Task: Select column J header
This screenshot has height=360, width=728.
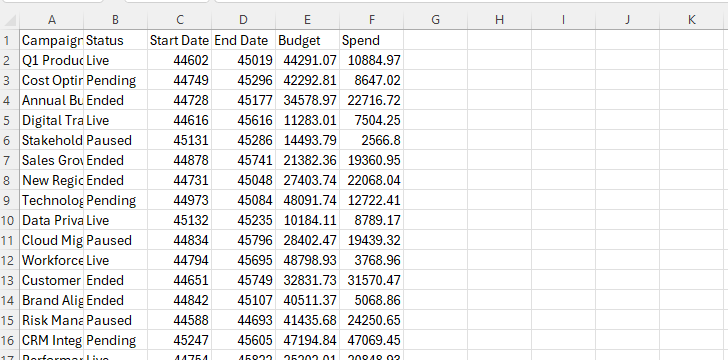Action: pyautogui.click(x=627, y=20)
